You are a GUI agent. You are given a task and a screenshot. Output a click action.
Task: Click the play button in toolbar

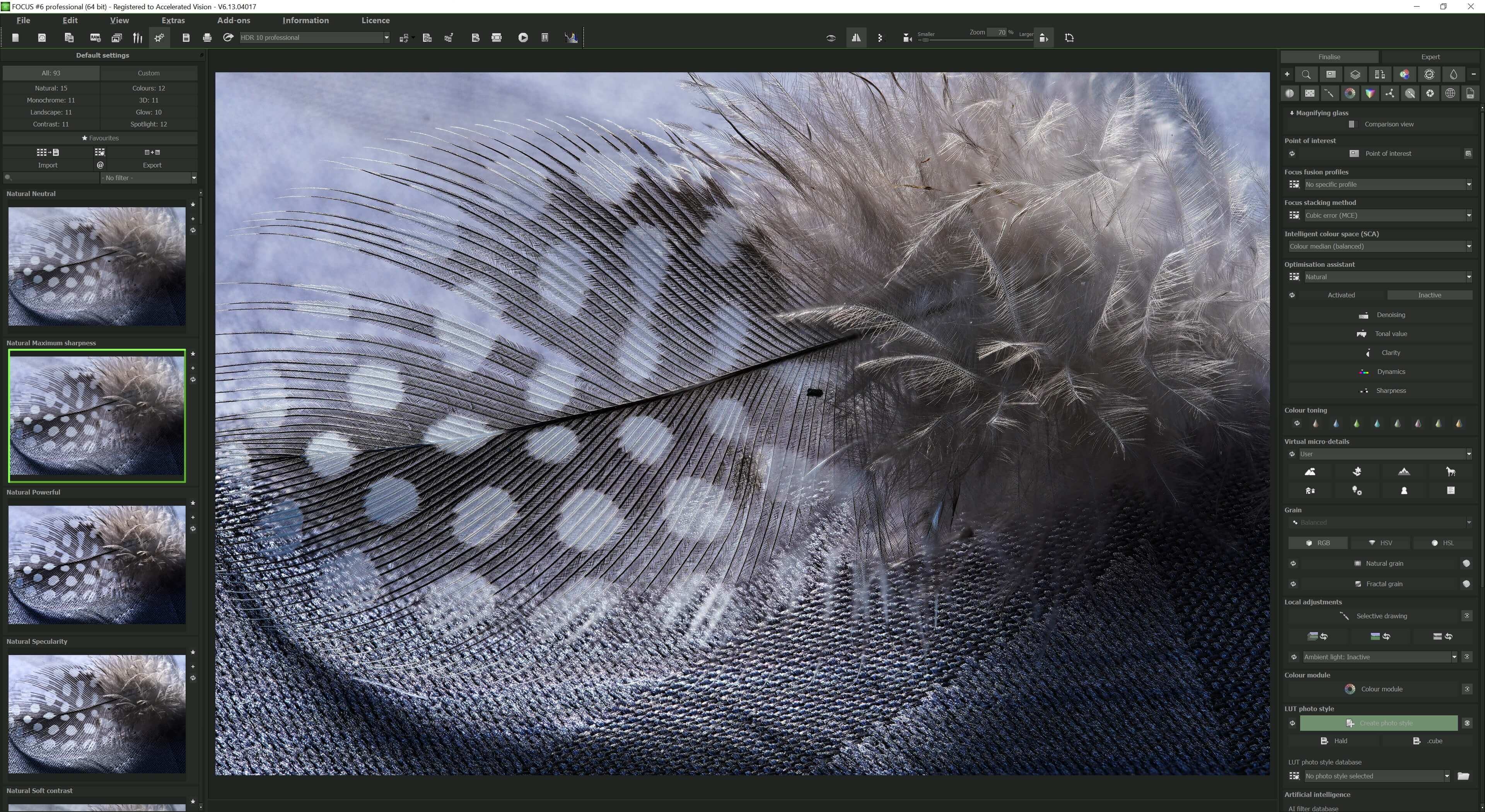click(523, 38)
